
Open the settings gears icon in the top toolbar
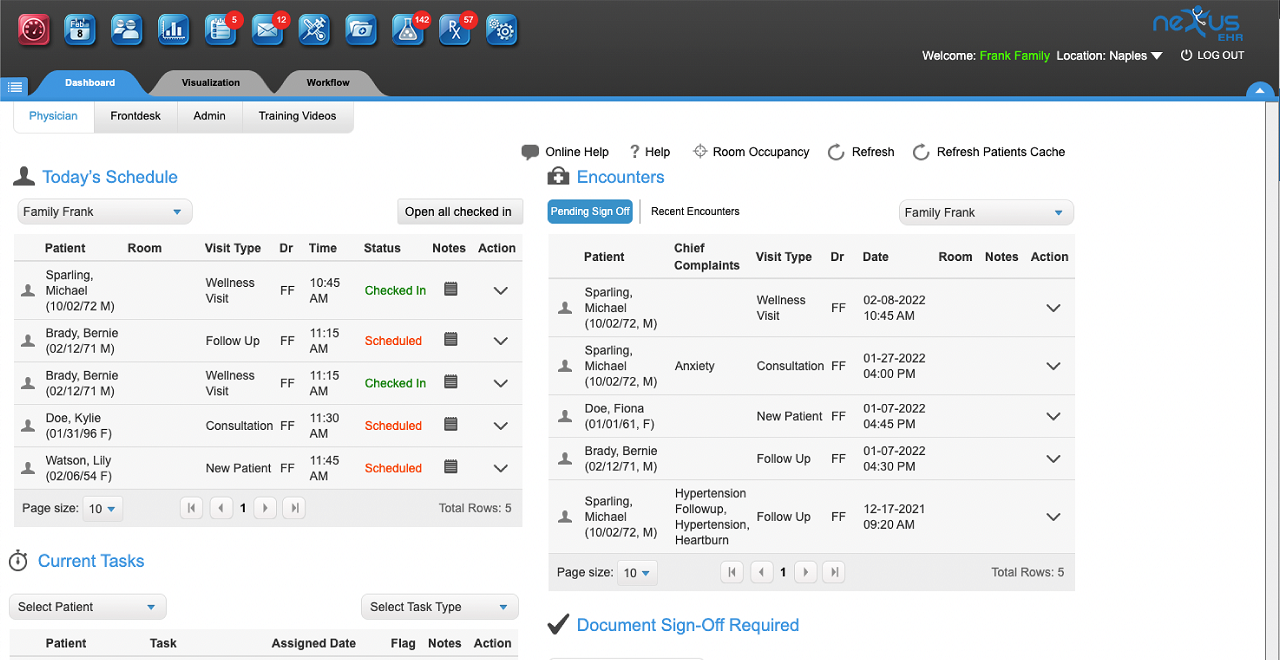point(501,30)
